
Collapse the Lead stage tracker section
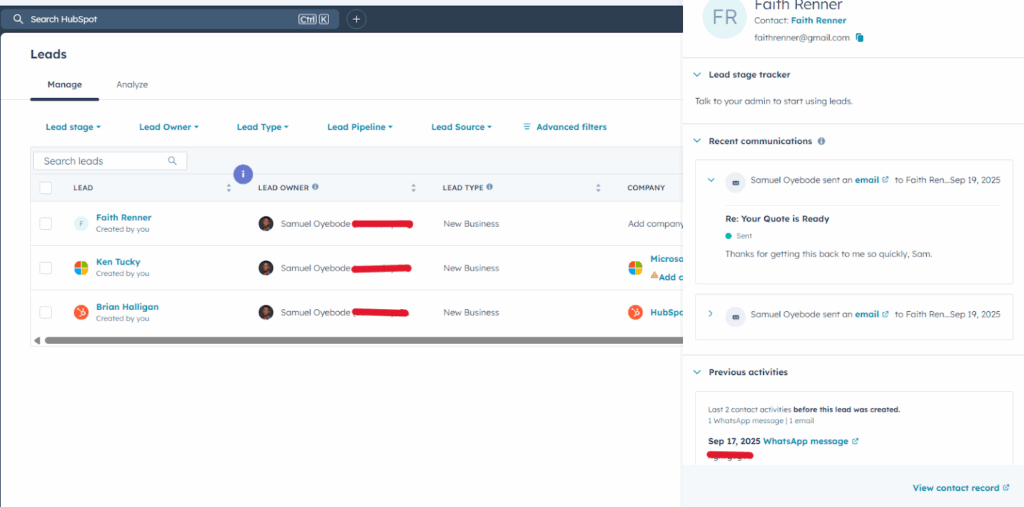pos(697,75)
